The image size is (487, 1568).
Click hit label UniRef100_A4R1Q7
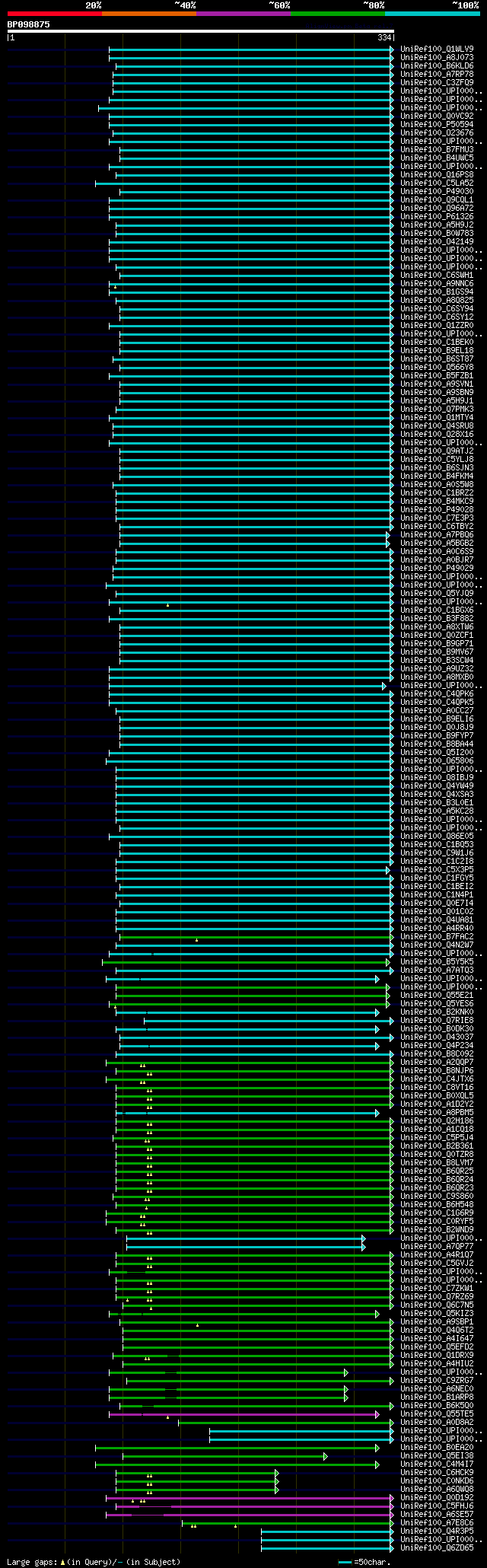click(x=437, y=1254)
